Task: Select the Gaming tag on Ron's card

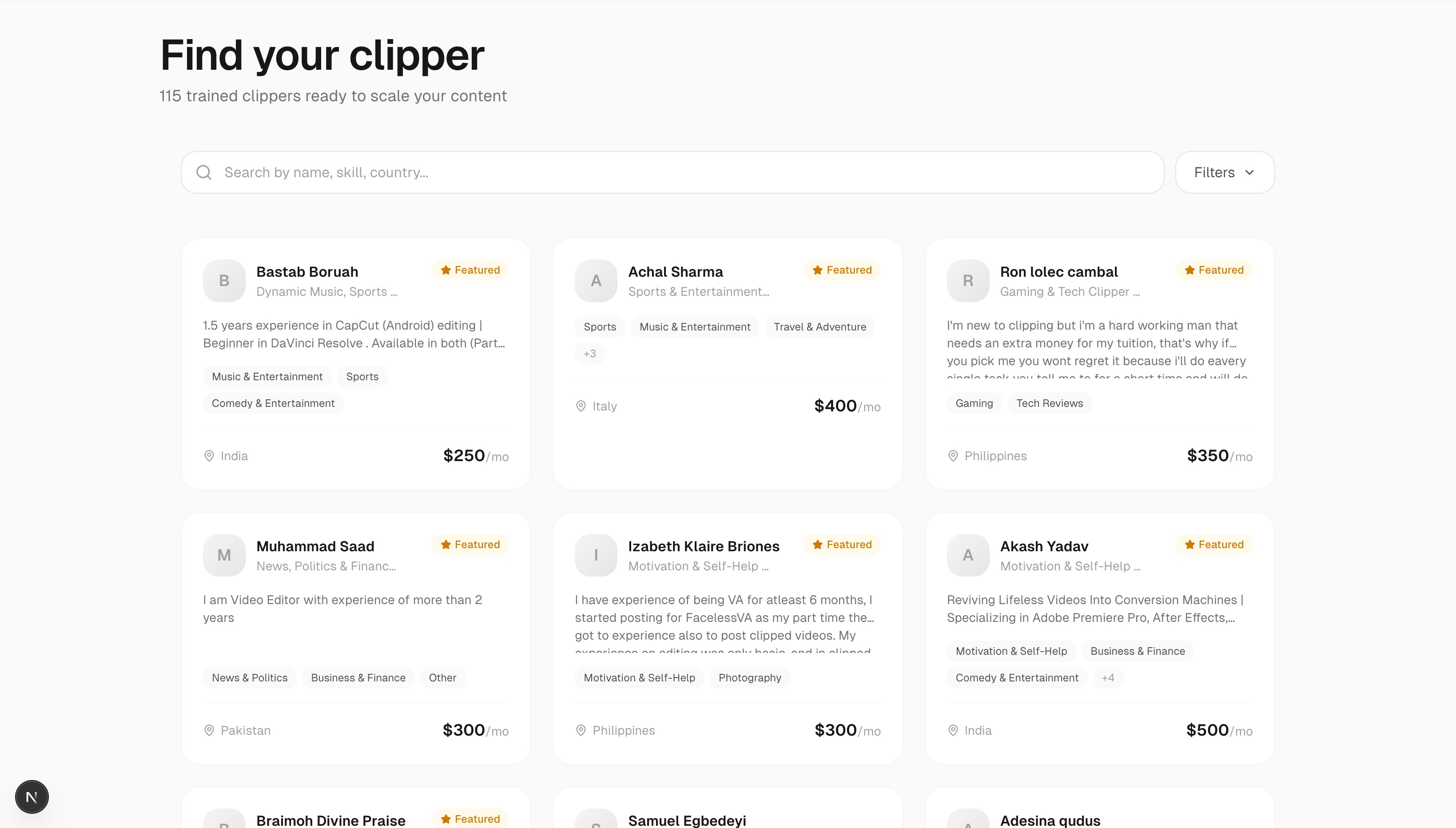Action: pyautogui.click(x=974, y=402)
